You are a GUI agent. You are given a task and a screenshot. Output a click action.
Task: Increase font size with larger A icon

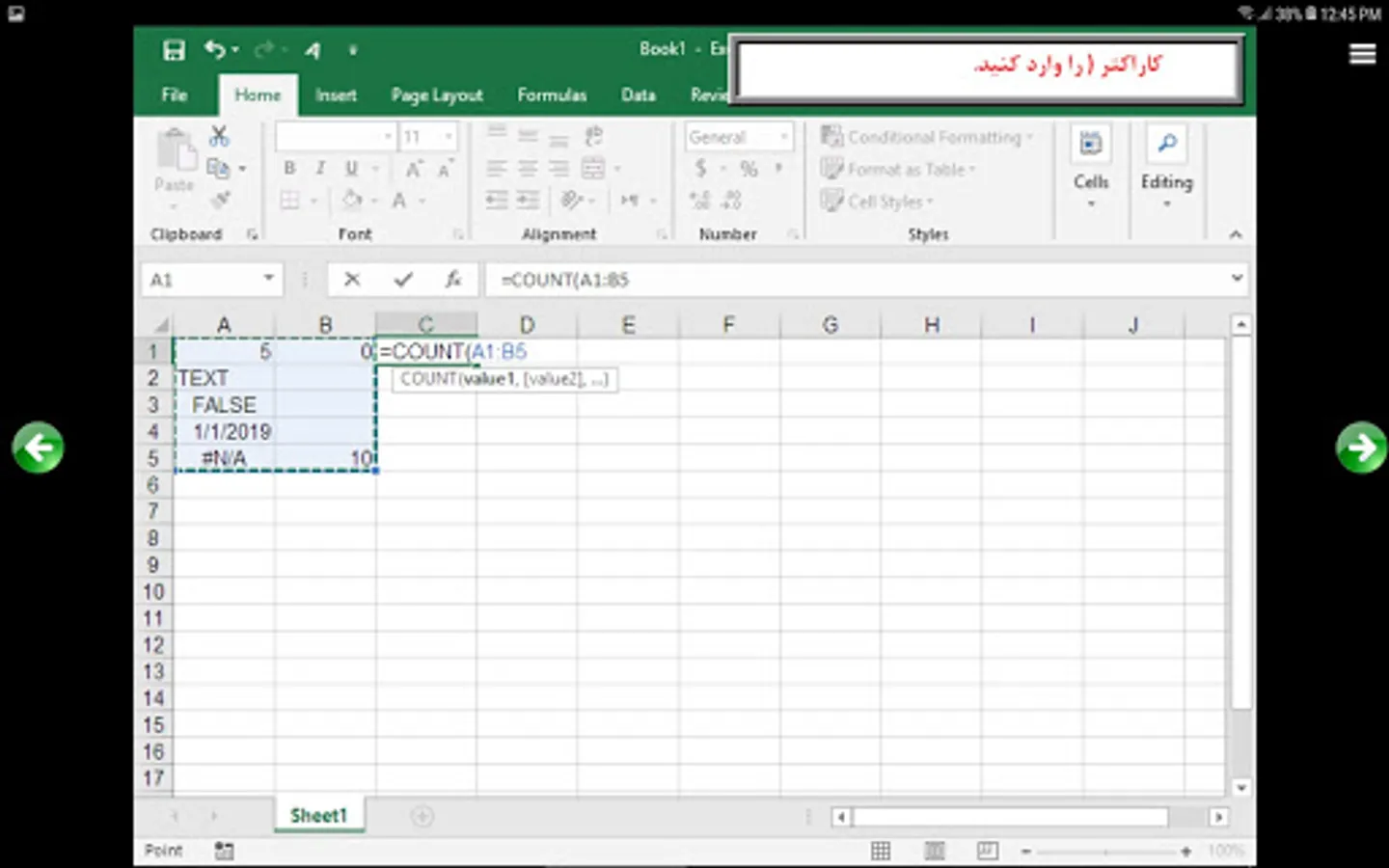click(x=414, y=169)
